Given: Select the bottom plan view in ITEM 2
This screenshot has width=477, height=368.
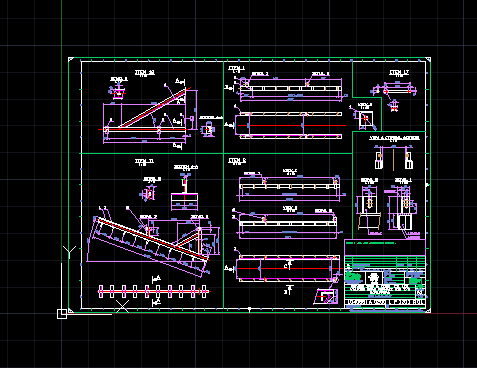Looking at the screenshot, I should [x=288, y=269].
